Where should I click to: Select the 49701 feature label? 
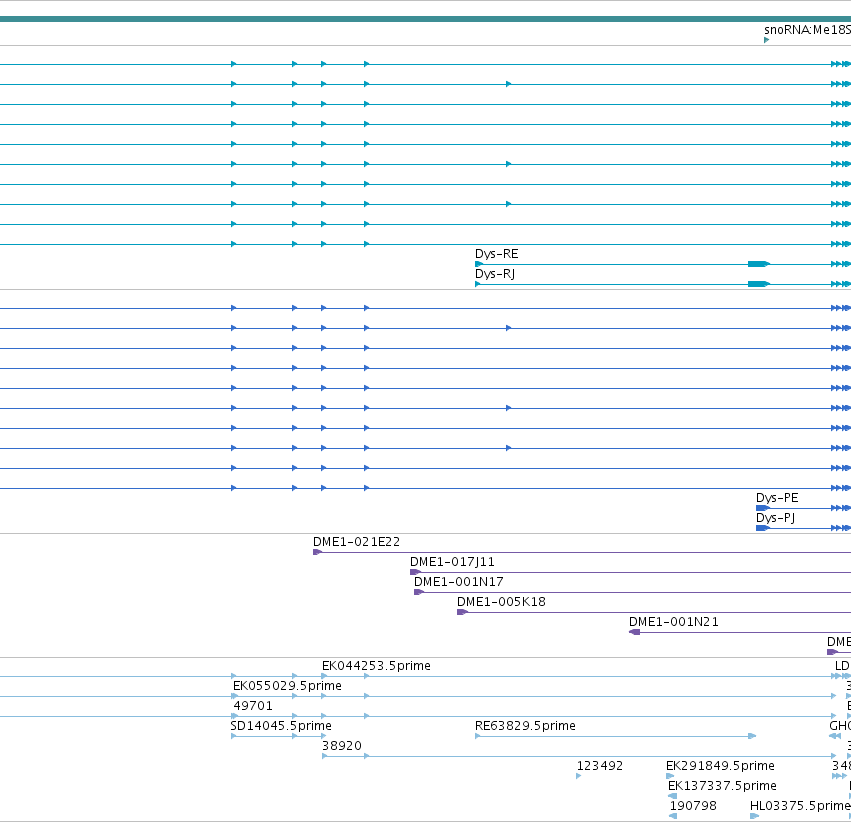point(253,706)
